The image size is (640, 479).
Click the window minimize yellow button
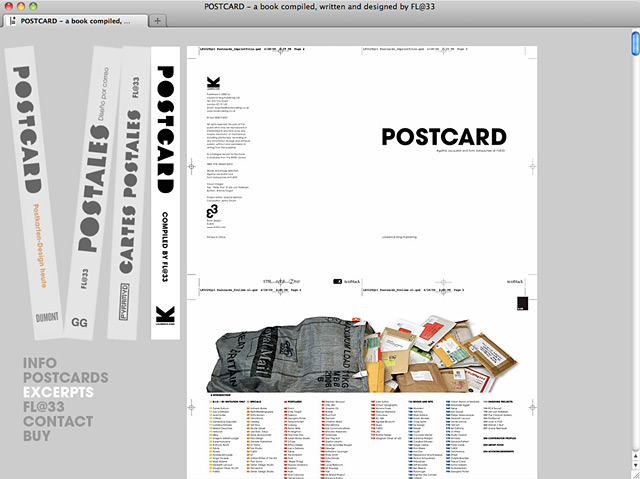pyautogui.click(x=21, y=6)
